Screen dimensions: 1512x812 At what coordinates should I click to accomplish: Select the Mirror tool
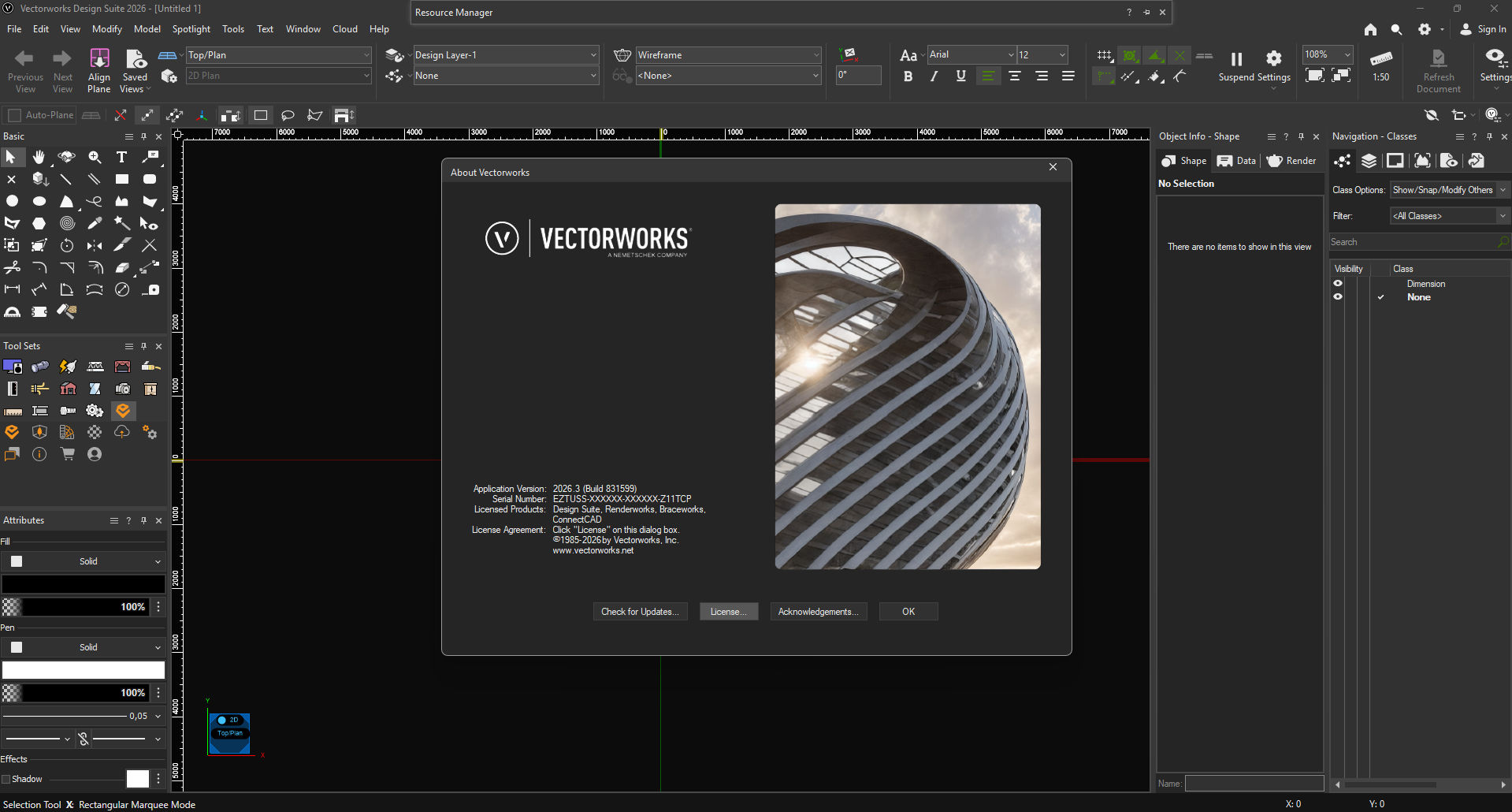(95, 246)
